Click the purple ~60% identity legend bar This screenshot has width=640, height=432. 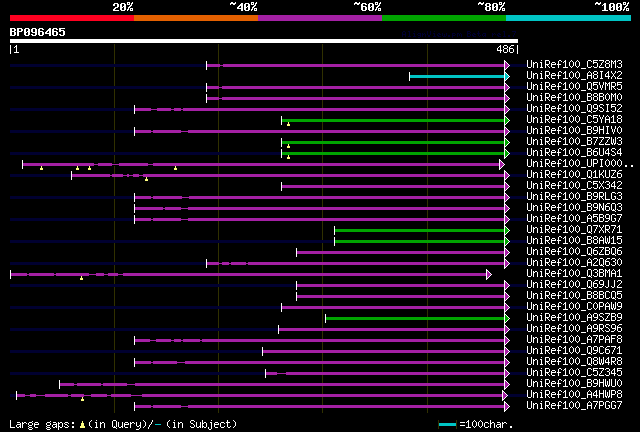tap(320, 18)
